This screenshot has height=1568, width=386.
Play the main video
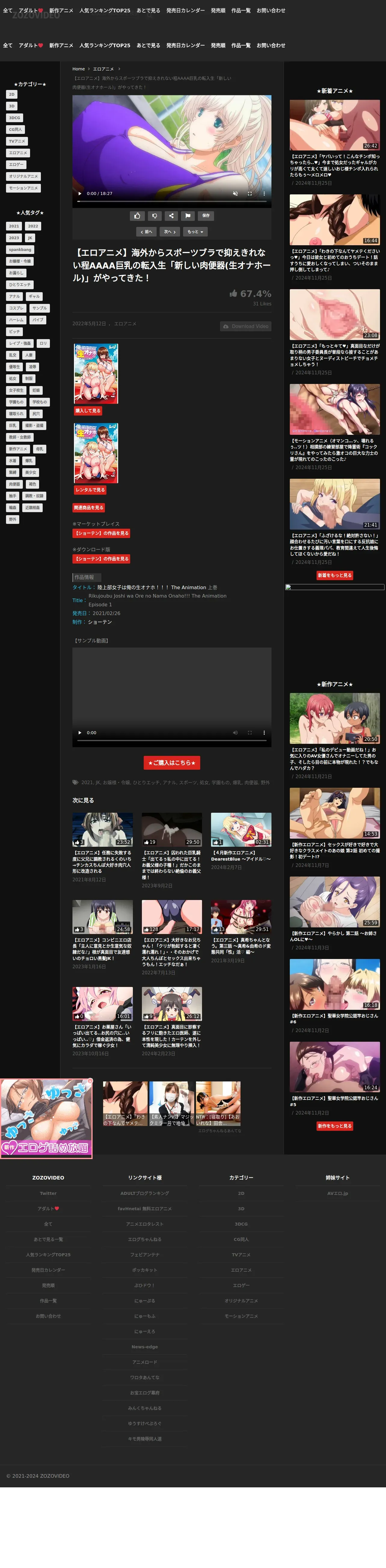(80, 193)
